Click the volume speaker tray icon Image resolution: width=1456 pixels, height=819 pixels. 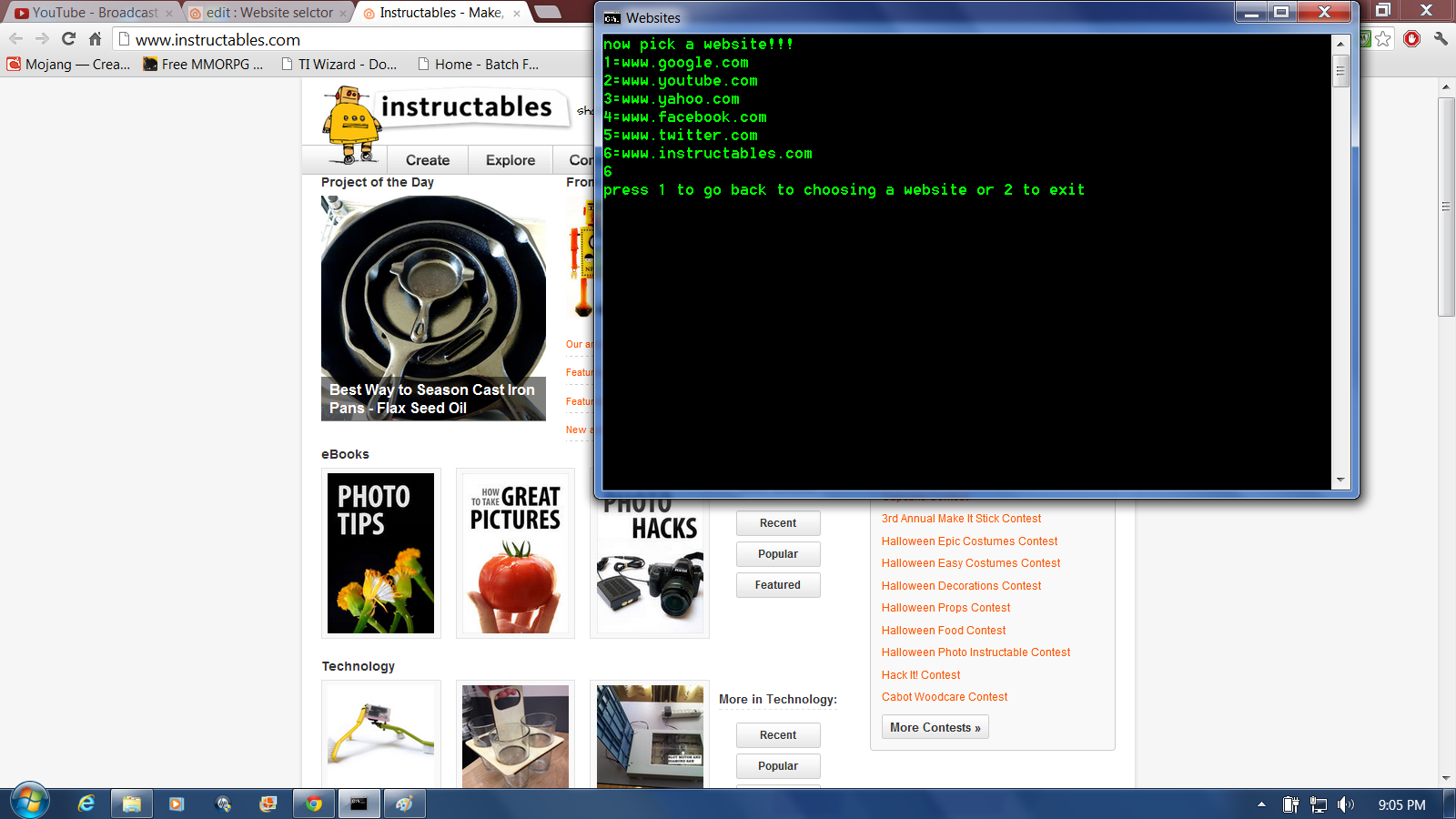[x=1346, y=804]
